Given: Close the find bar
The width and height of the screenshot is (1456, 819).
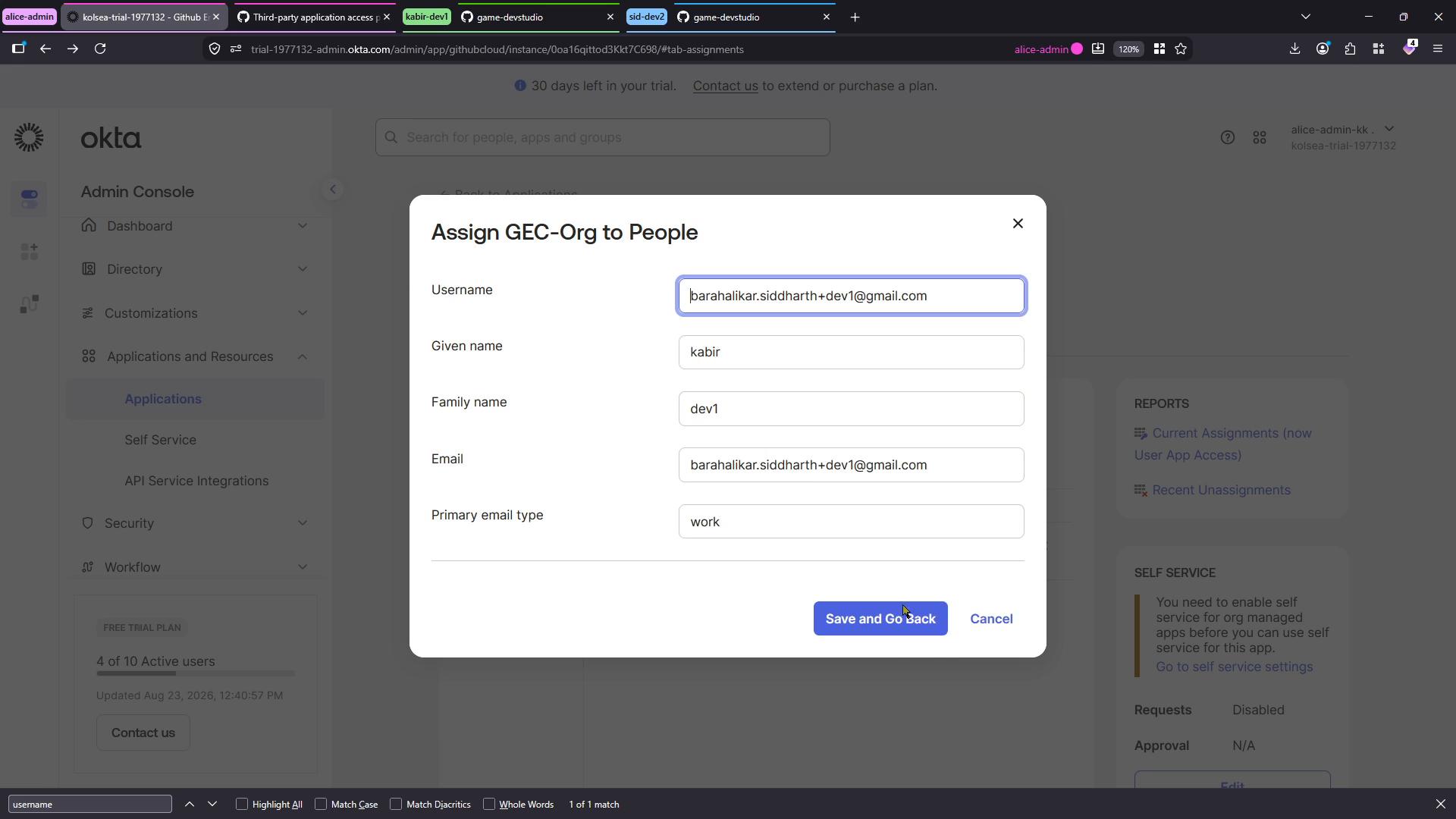Looking at the screenshot, I should click(x=1440, y=804).
